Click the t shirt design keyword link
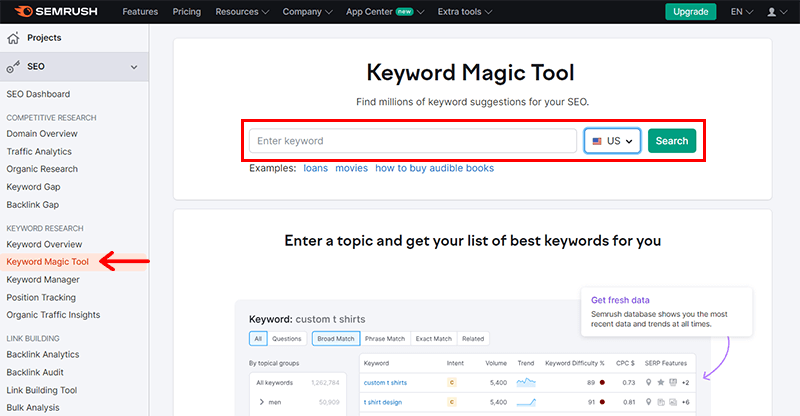The width and height of the screenshot is (800, 416). coord(383,402)
